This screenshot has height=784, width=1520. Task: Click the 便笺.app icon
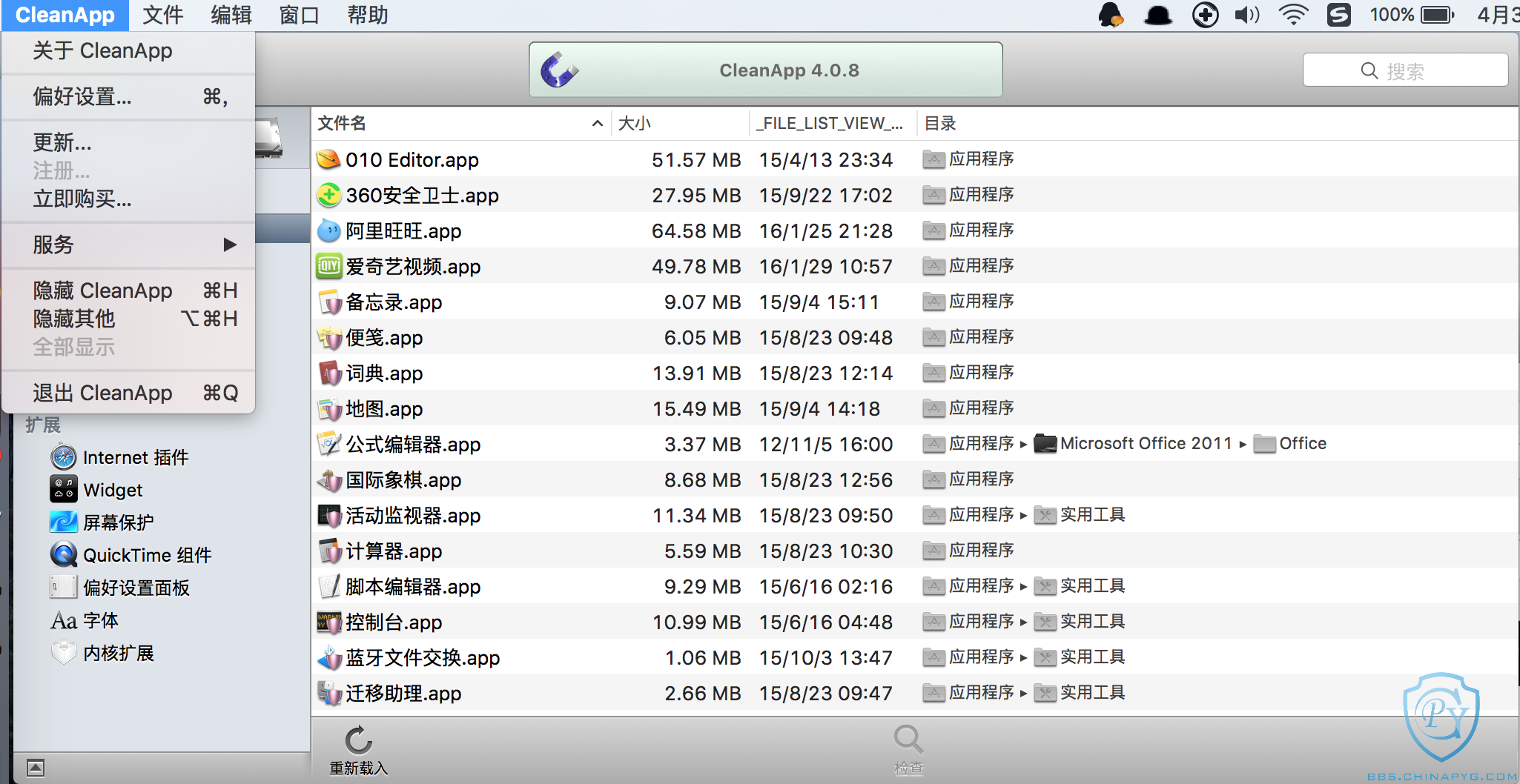[328, 337]
